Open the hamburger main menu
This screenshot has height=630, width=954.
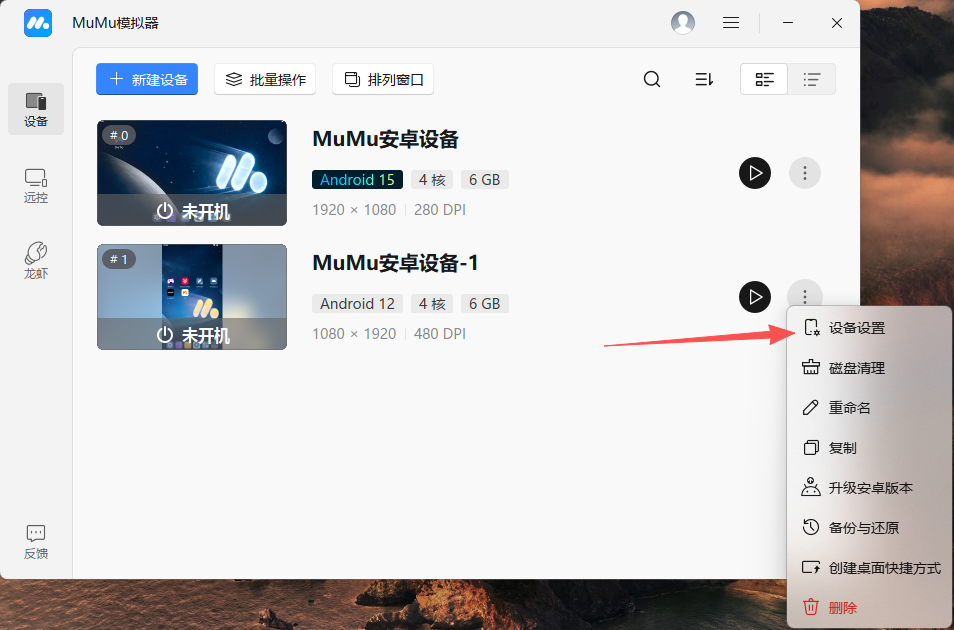tap(731, 23)
